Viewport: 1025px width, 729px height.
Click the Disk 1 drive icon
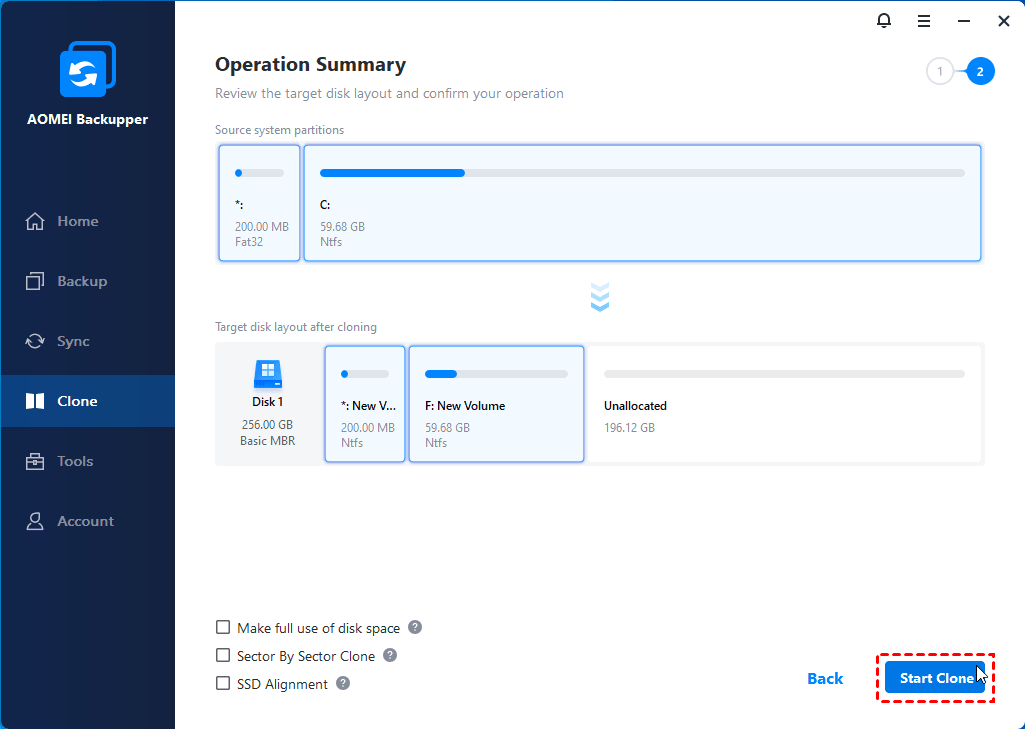(x=267, y=374)
